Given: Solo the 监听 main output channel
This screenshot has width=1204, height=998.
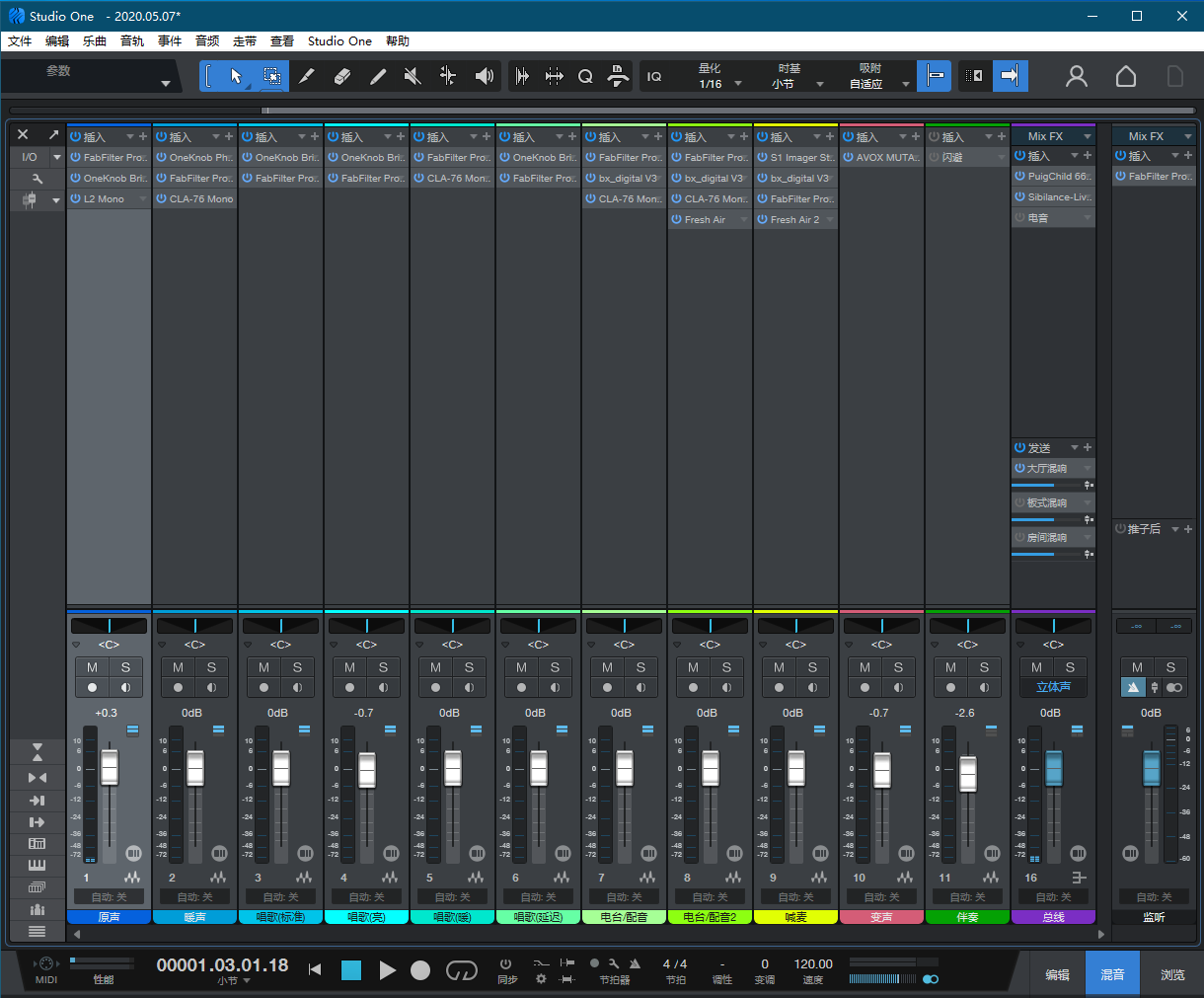Looking at the screenshot, I should (1170, 667).
